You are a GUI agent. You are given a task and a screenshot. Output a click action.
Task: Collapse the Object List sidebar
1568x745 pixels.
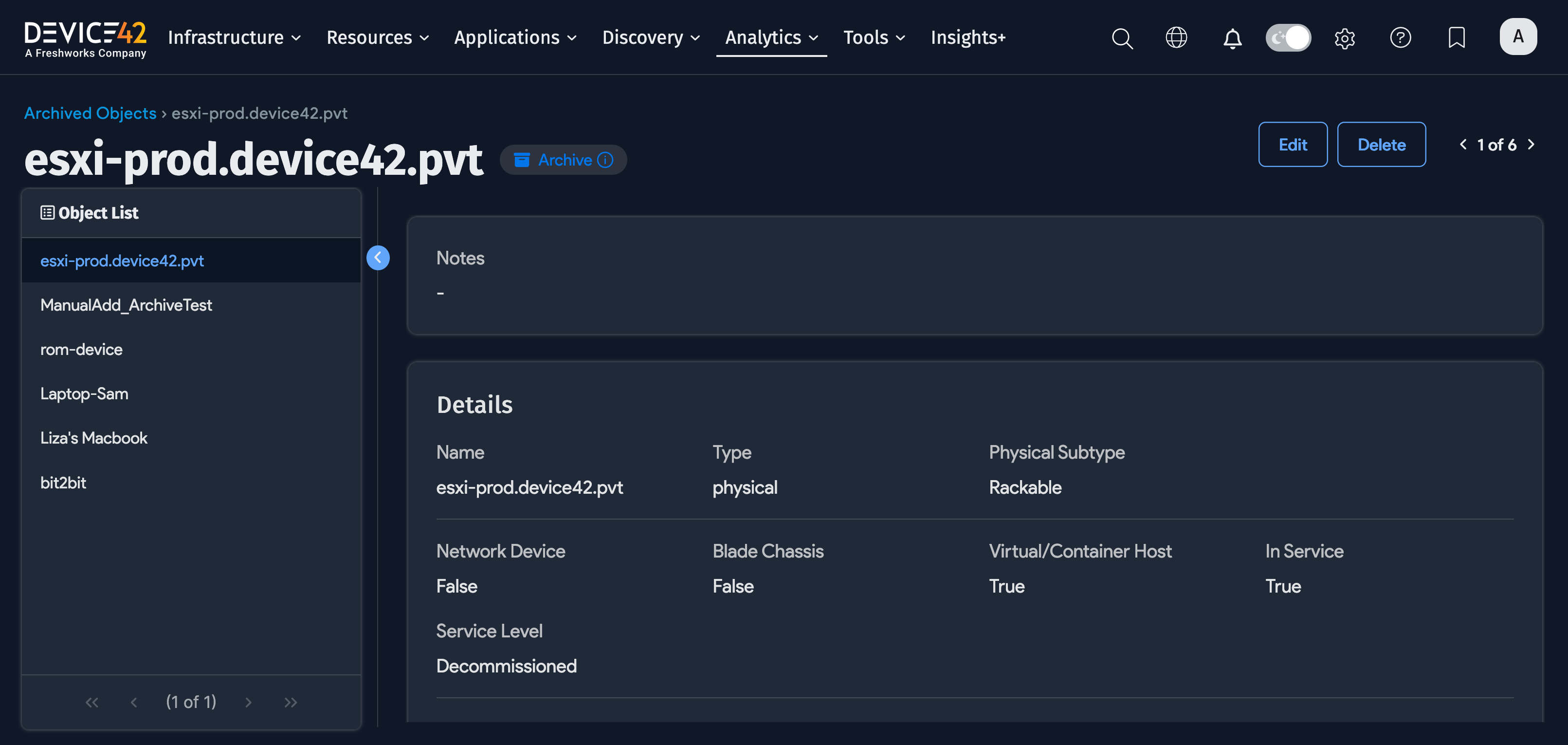coord(378,258)
